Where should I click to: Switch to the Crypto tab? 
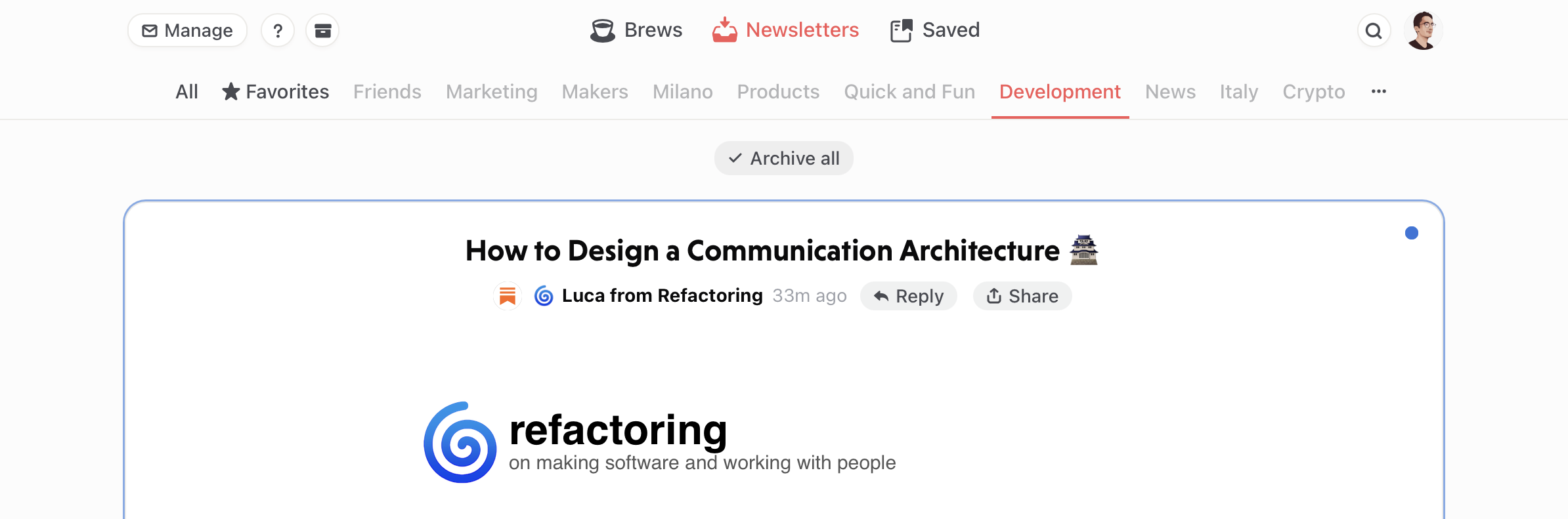point(1314,92)
